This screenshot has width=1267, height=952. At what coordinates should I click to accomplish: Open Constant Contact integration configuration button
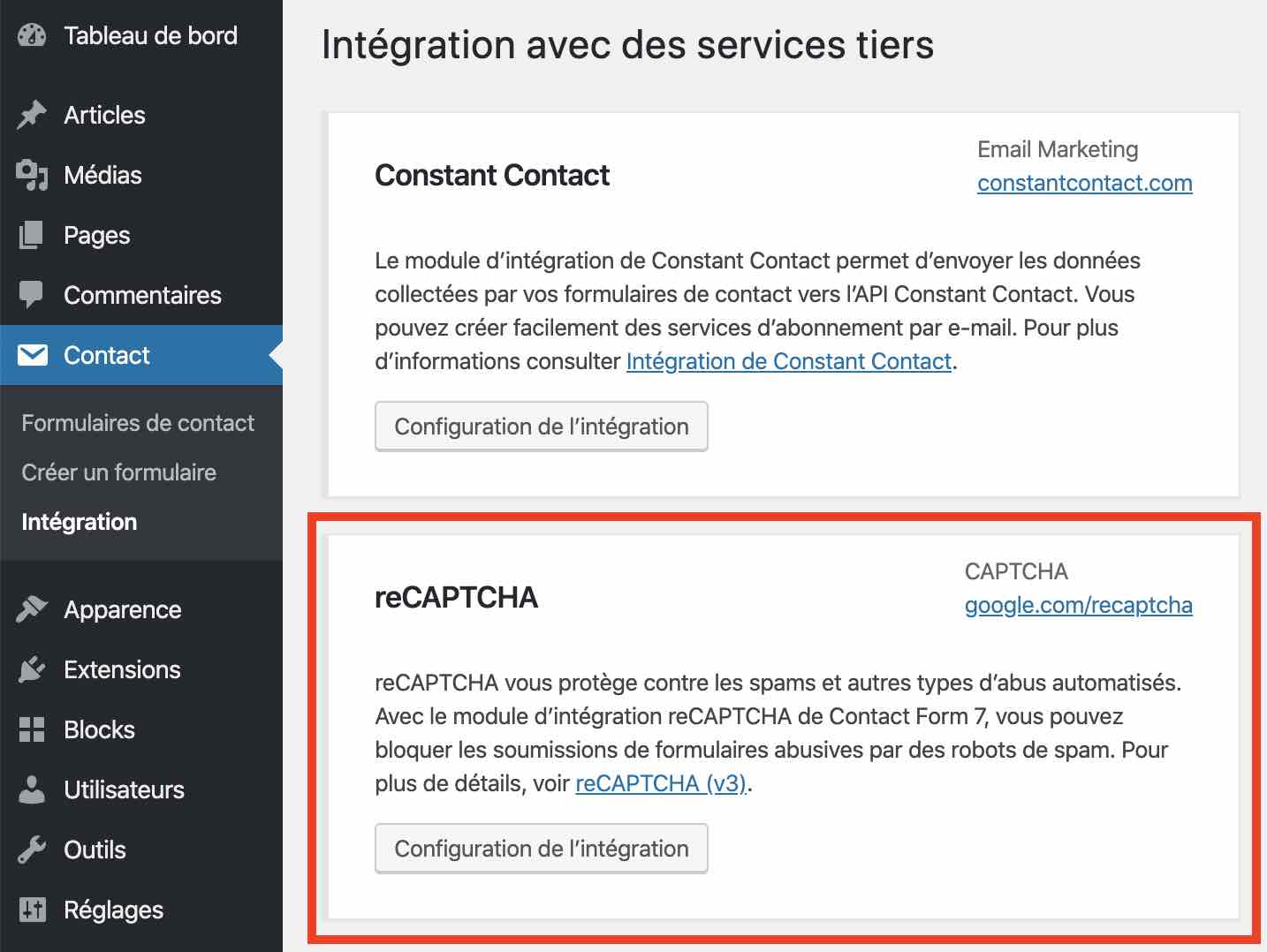coord(541,427)
